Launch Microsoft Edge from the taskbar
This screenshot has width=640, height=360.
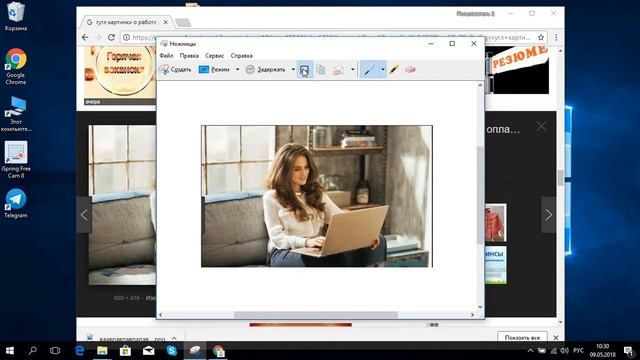click(x=79, y=351)
